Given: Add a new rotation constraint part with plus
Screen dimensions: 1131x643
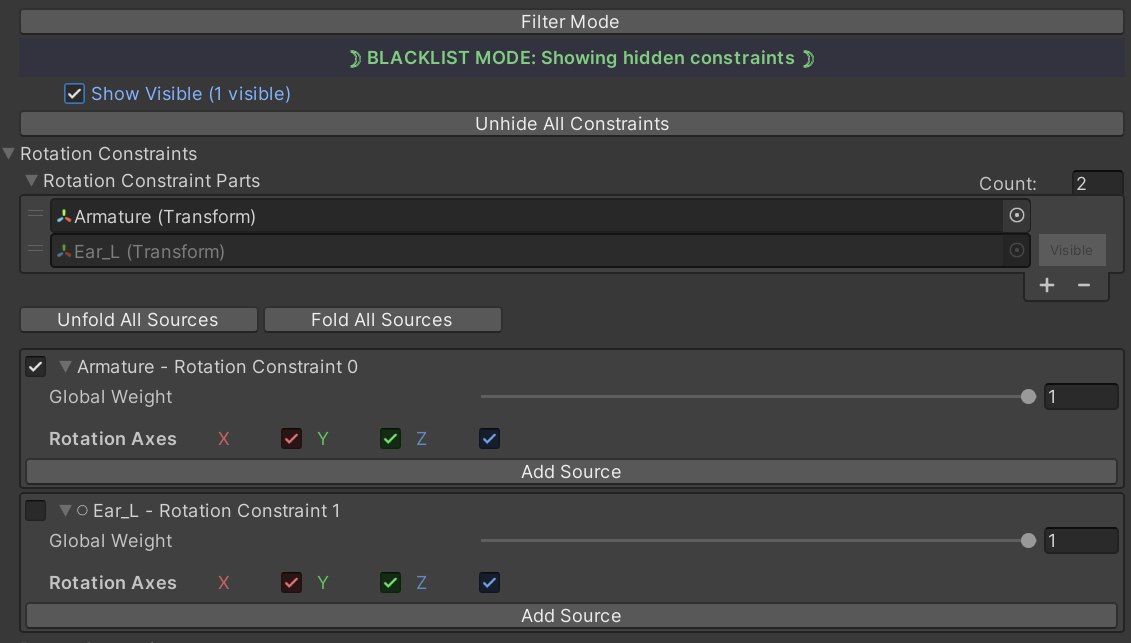Looking at the screenshot, I should pos(1047,285).
